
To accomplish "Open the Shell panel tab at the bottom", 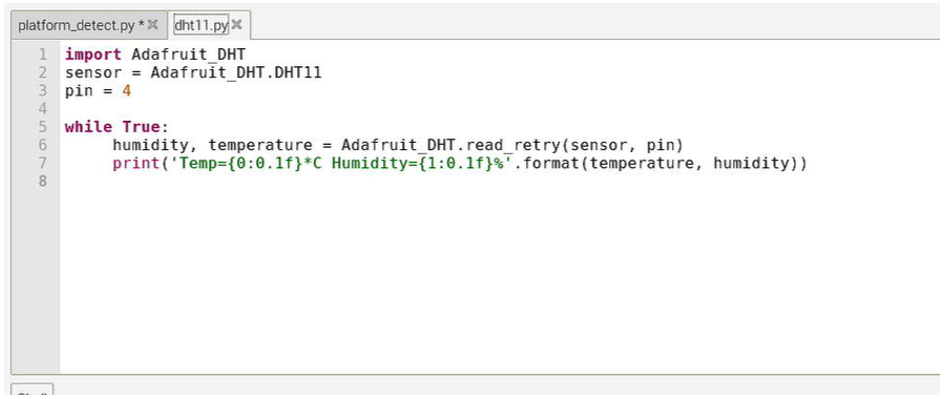I will click(x=33, y=391).
